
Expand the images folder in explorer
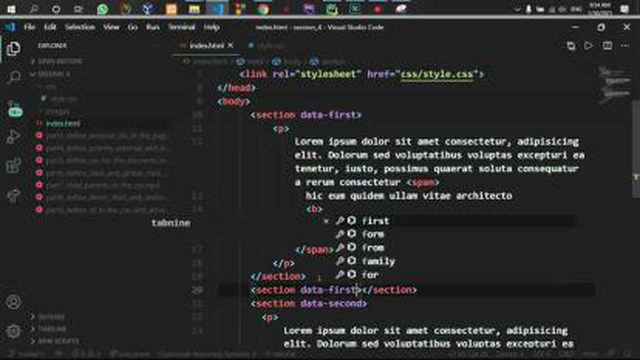(x=54, y=111)
